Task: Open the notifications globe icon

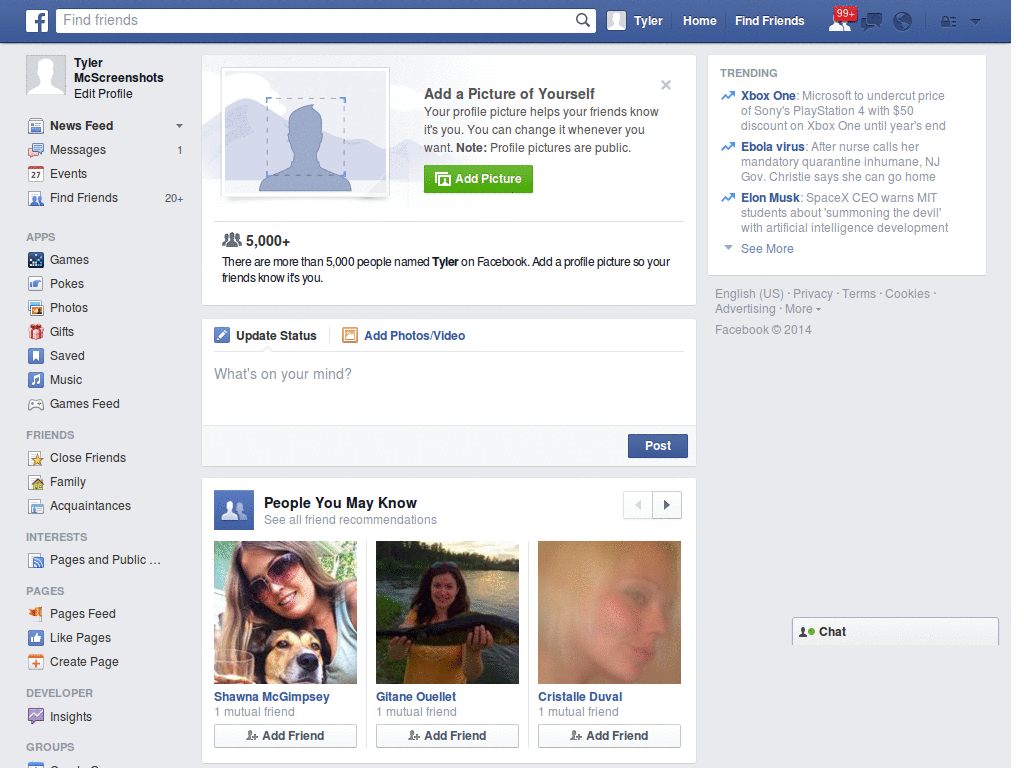Action: coord(903,22)
